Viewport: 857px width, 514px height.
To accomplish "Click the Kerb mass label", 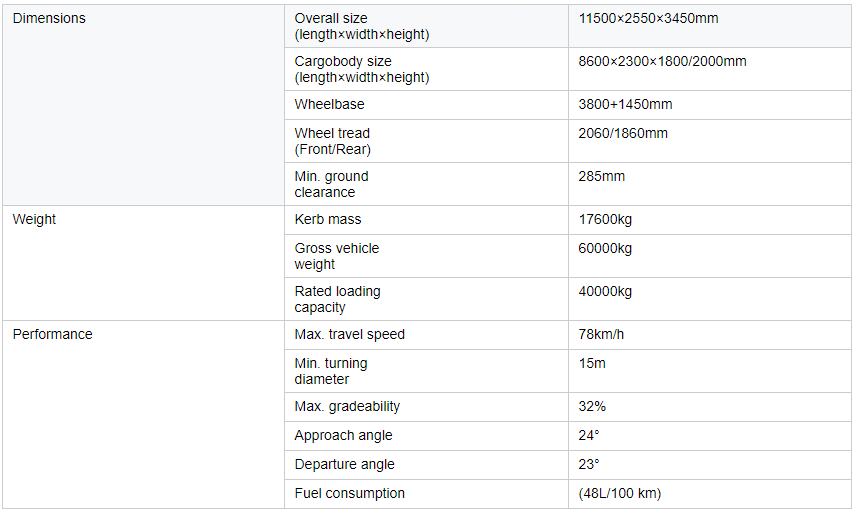I will (328, 219).
